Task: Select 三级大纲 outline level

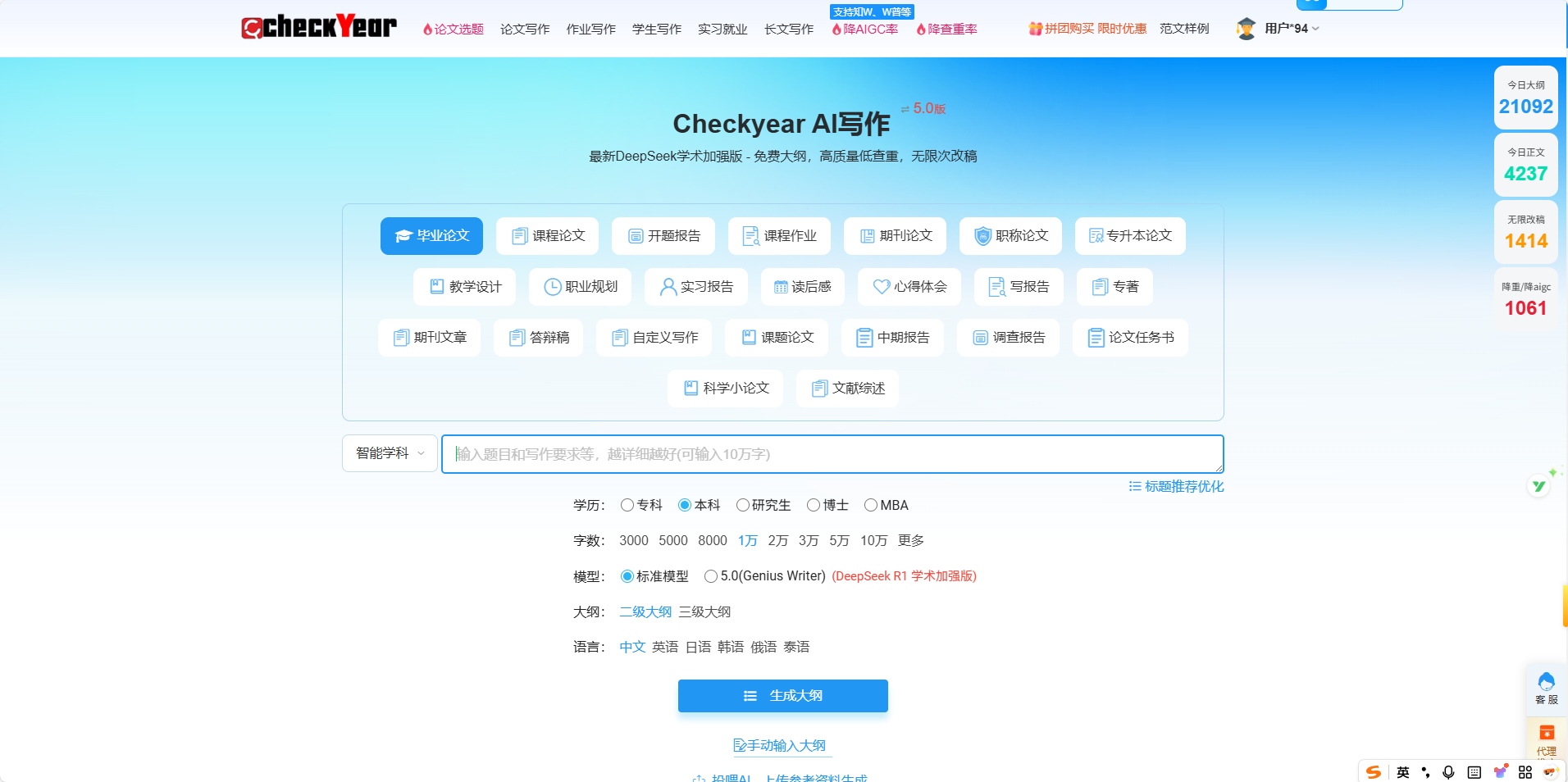Action: point(704,612)
